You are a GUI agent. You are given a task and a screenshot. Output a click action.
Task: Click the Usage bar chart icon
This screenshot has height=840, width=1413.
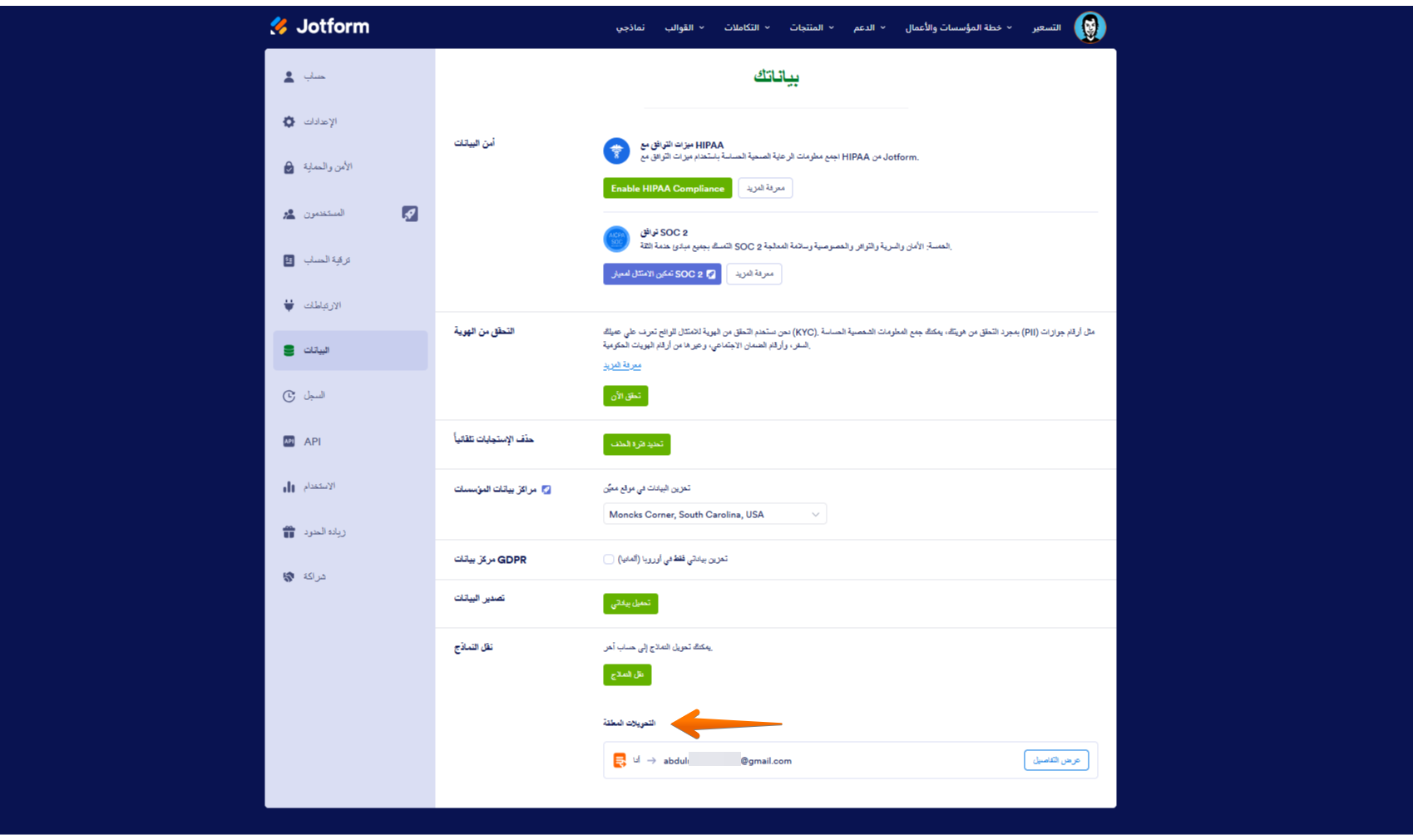point(289,487)
